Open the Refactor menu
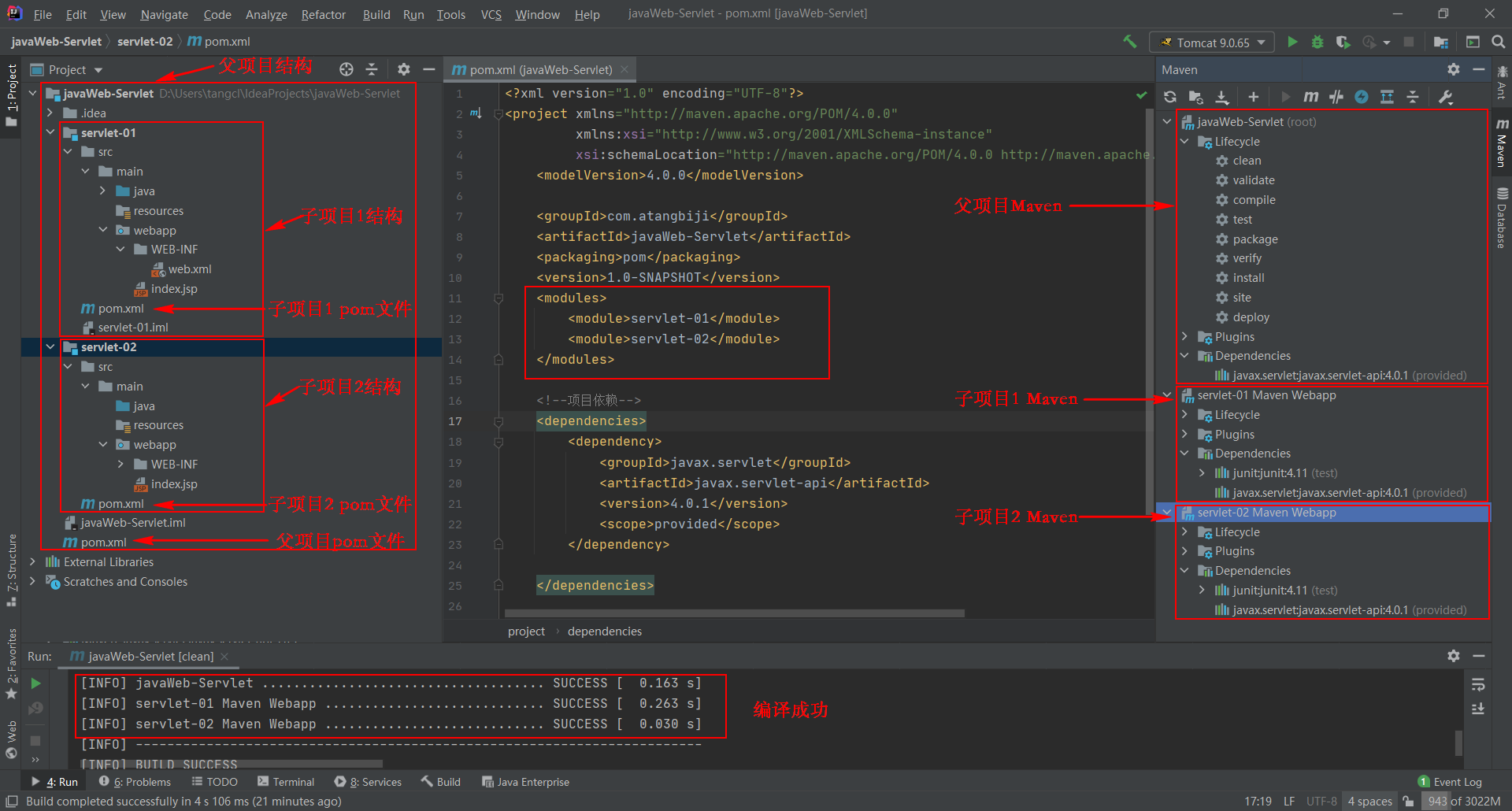 point(323,14)
